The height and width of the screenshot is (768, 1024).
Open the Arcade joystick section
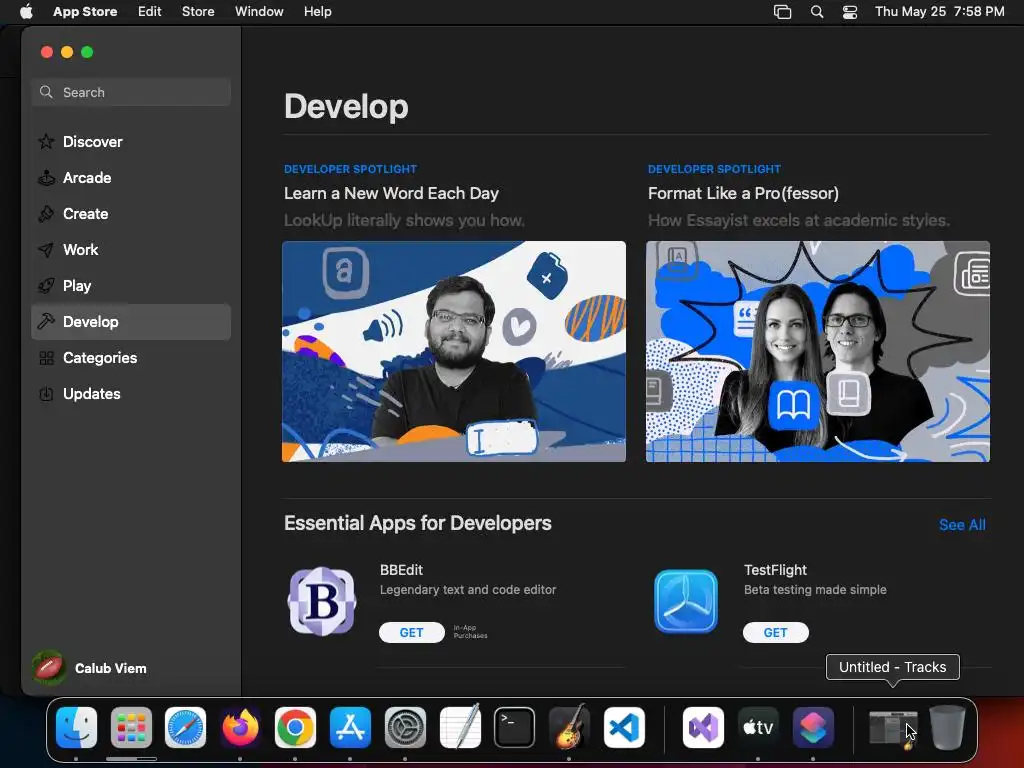[x=131, y=178]
